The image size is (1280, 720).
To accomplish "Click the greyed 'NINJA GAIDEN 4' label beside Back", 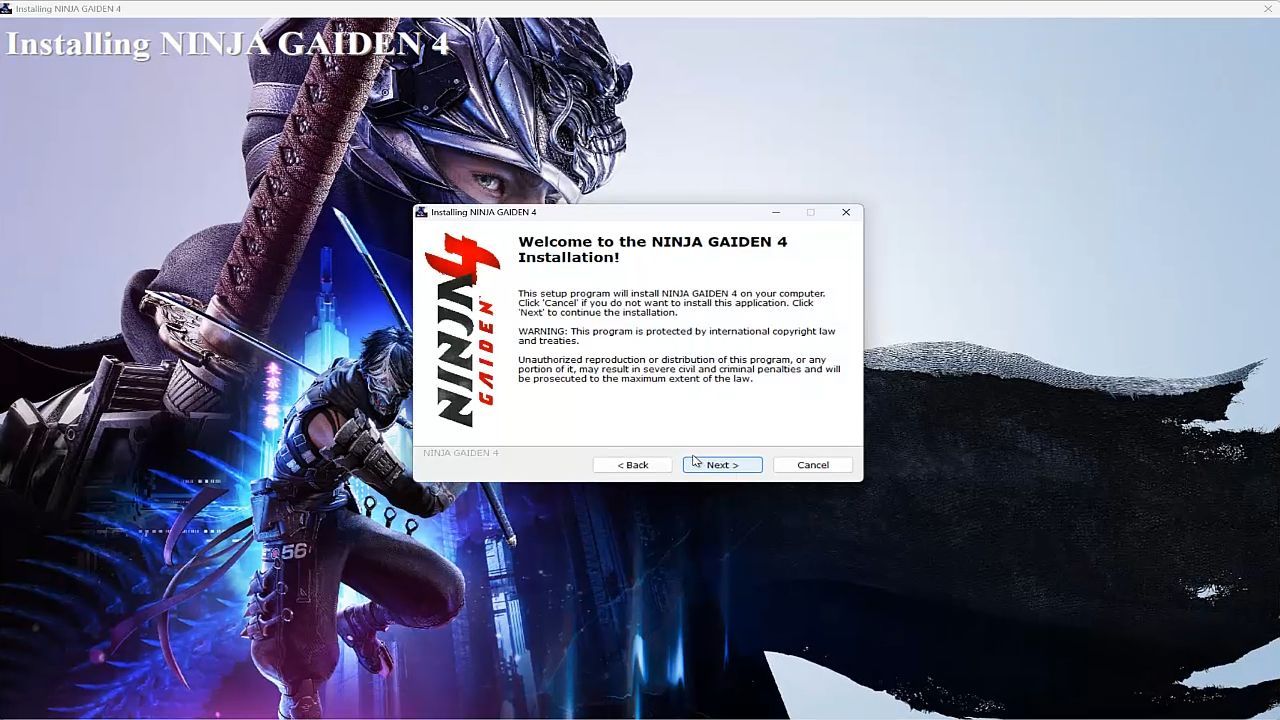I will pos(460,453).
